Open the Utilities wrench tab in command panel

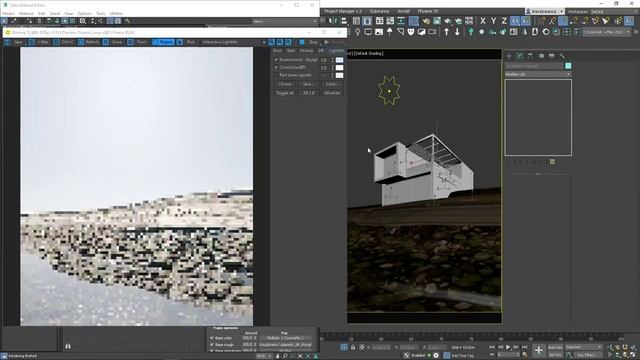click(x=562, y=56)
